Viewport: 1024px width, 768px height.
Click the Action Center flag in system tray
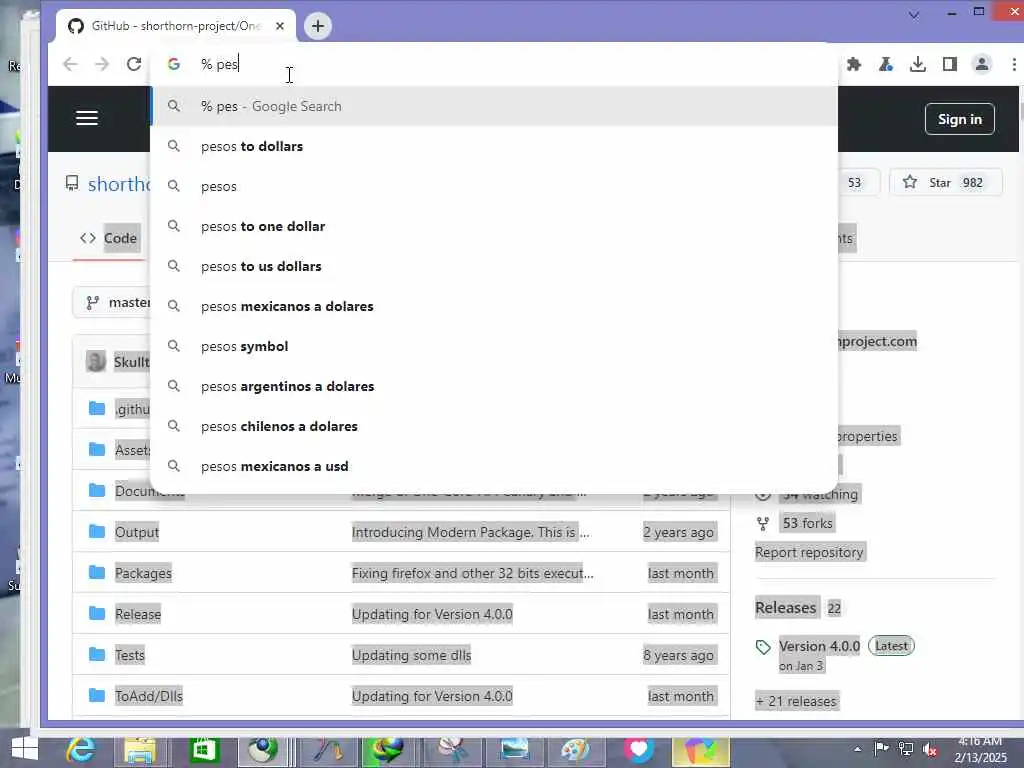881,749
